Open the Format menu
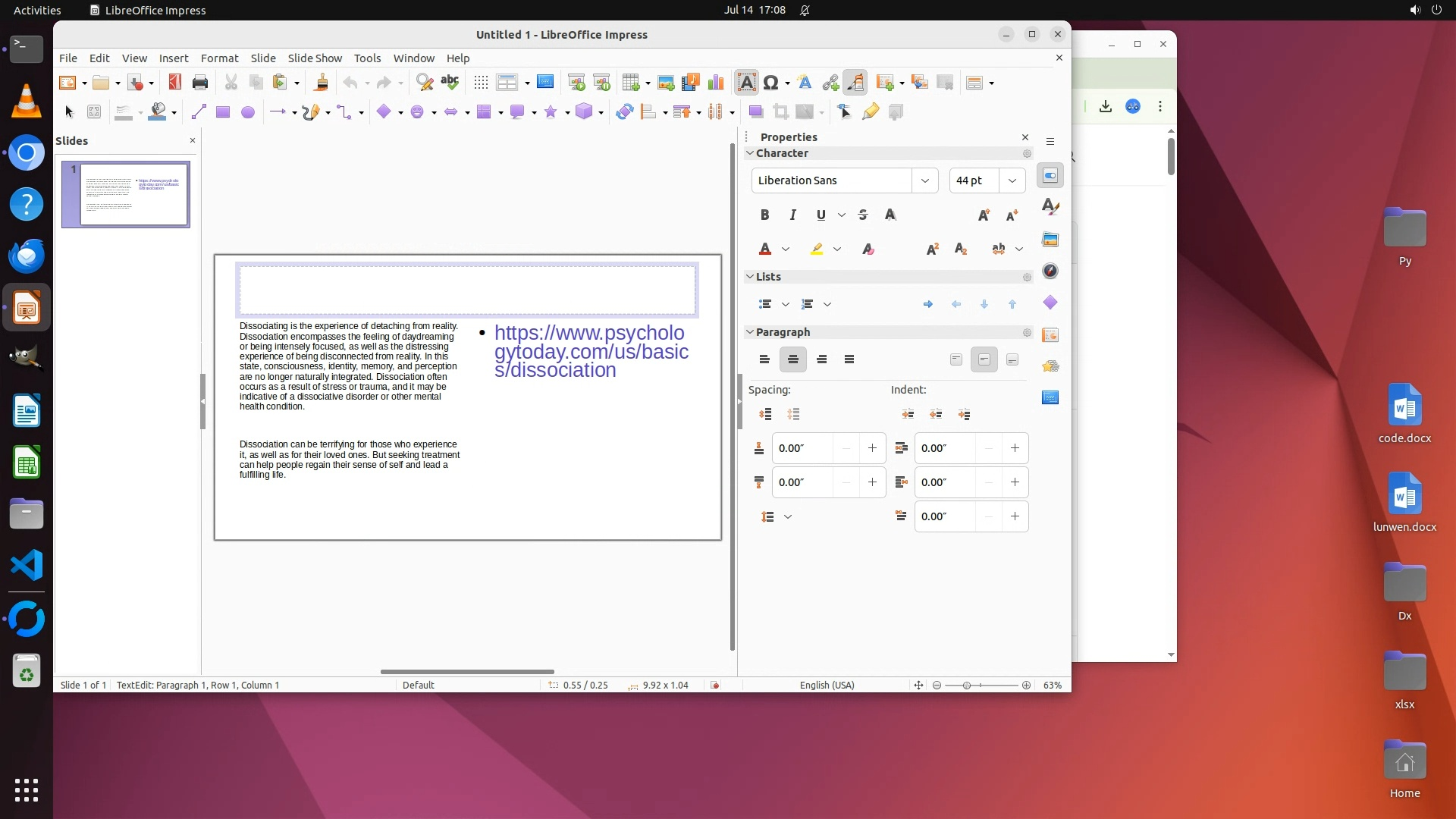The image size is (1456, 819). click(219, 58)
